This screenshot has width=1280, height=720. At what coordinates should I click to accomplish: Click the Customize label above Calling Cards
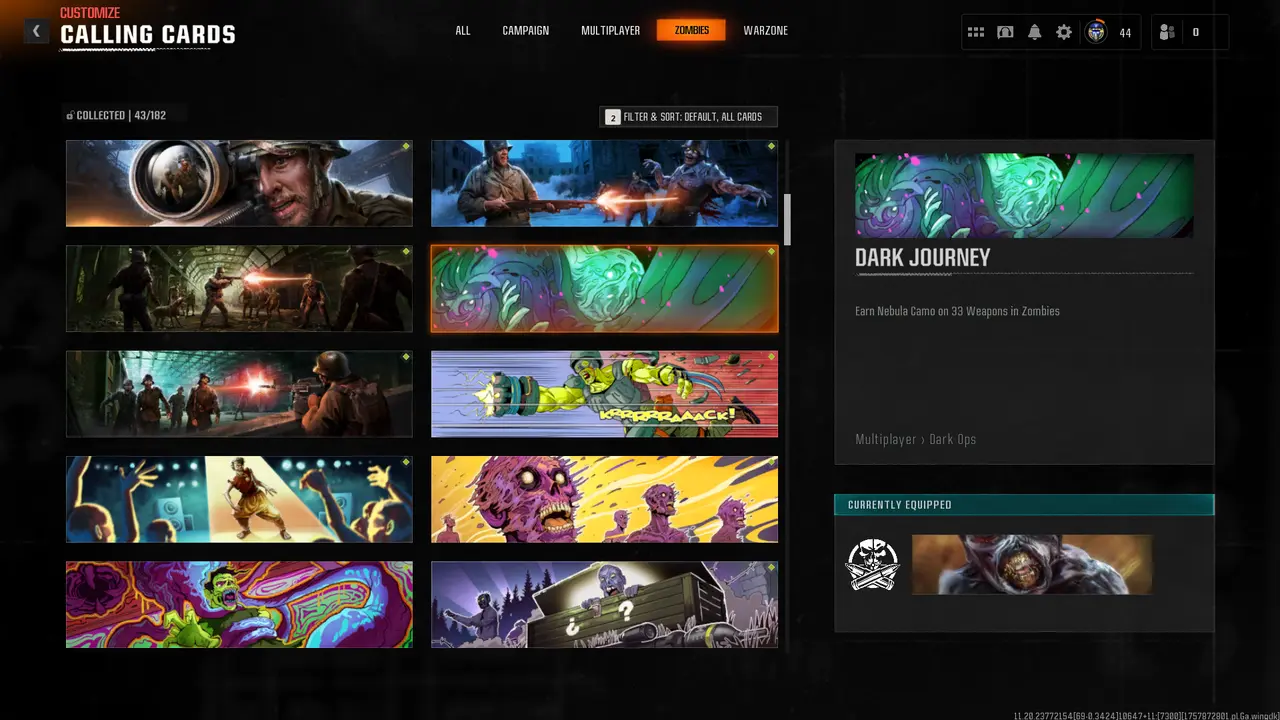tap(90, 13)
